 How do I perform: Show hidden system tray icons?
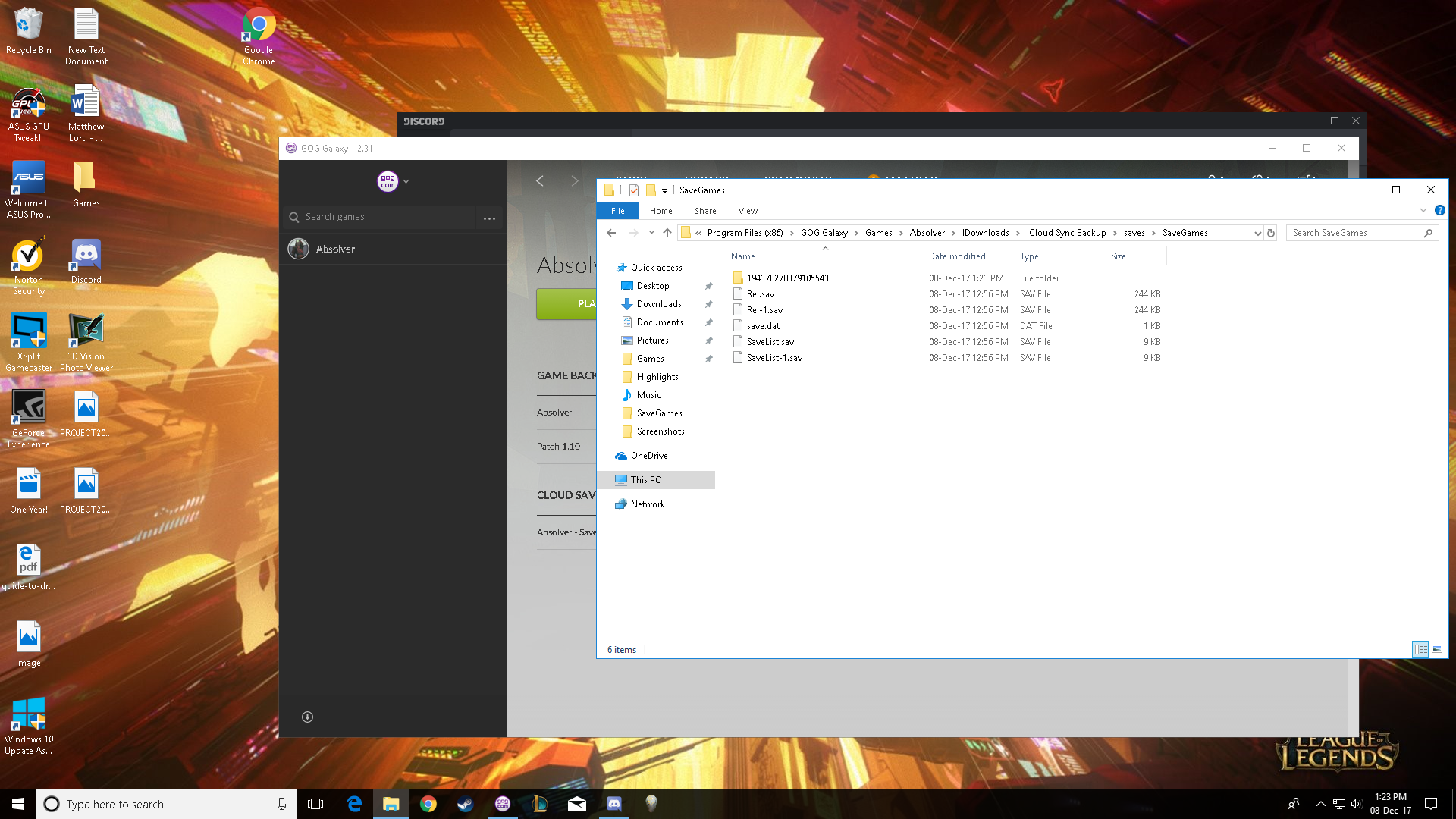point(1320,804)
